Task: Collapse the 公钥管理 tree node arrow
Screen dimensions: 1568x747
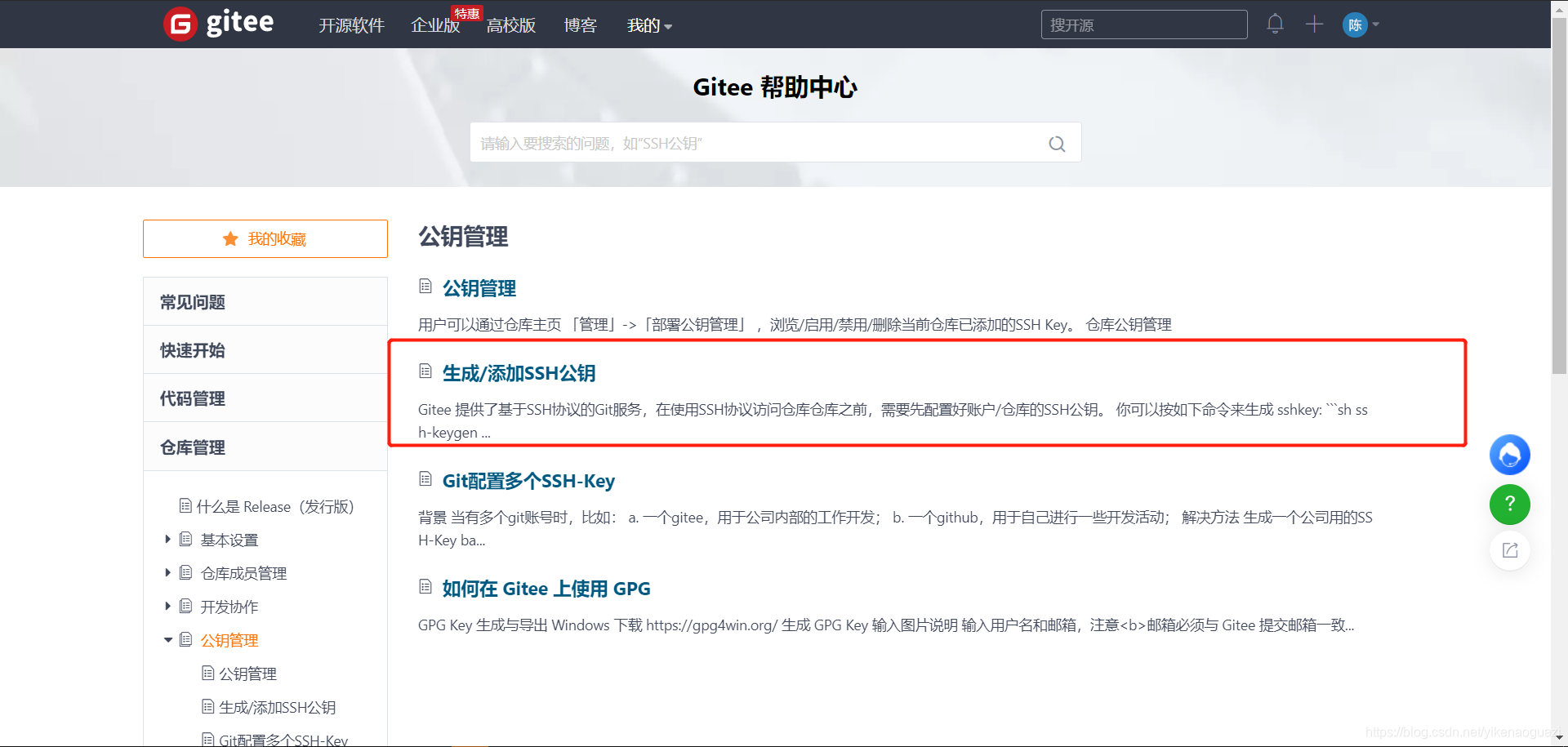Action: click(x=167, y=640)
